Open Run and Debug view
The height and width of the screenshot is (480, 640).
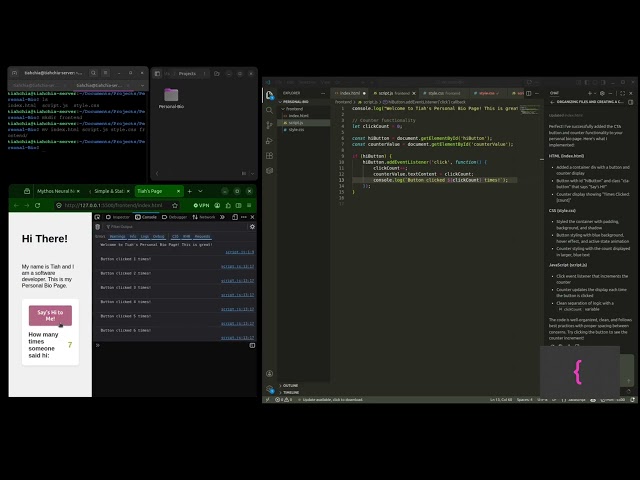coord(269,141)
